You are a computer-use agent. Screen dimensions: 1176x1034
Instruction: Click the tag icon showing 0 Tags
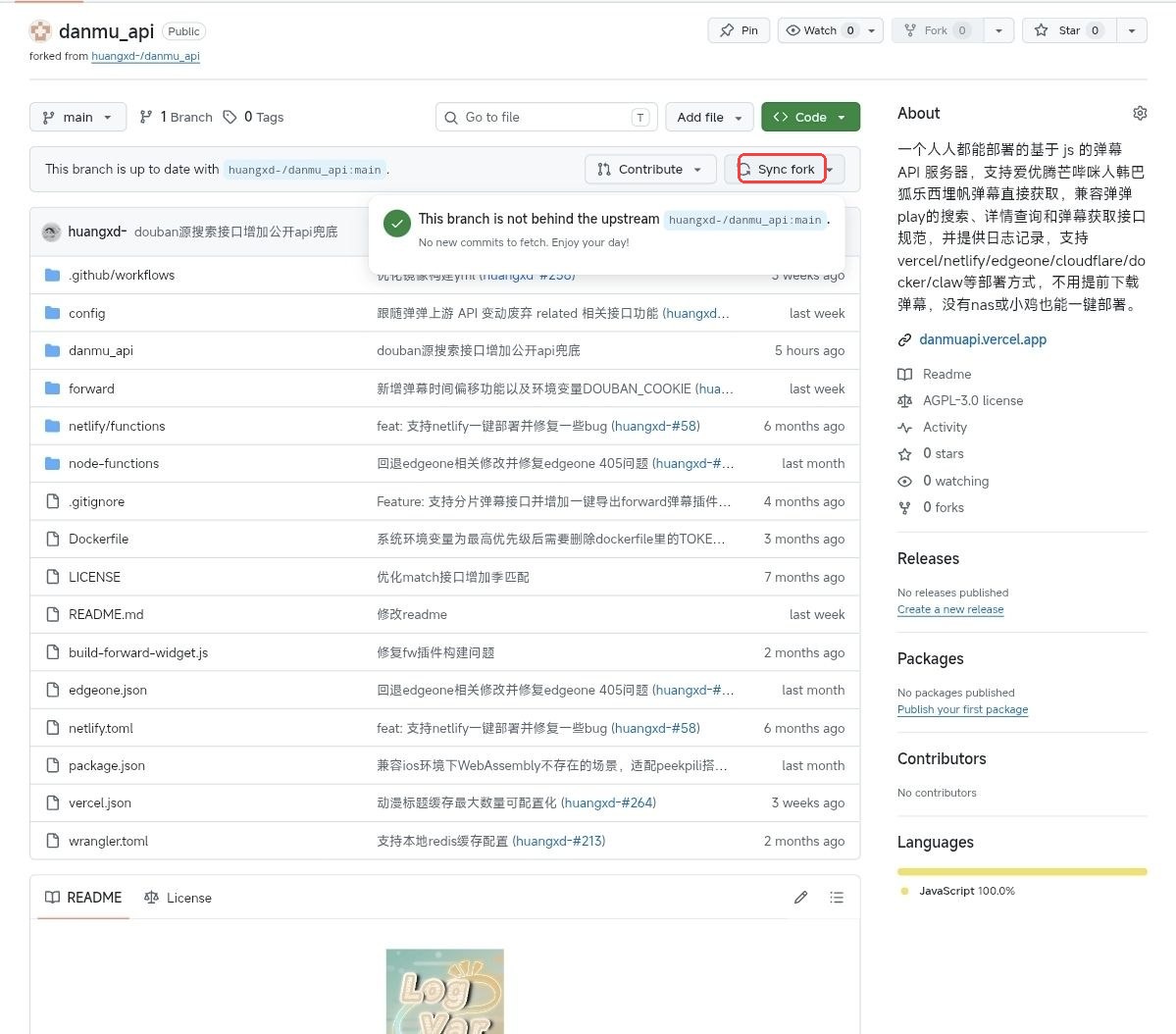click(230, 117)
